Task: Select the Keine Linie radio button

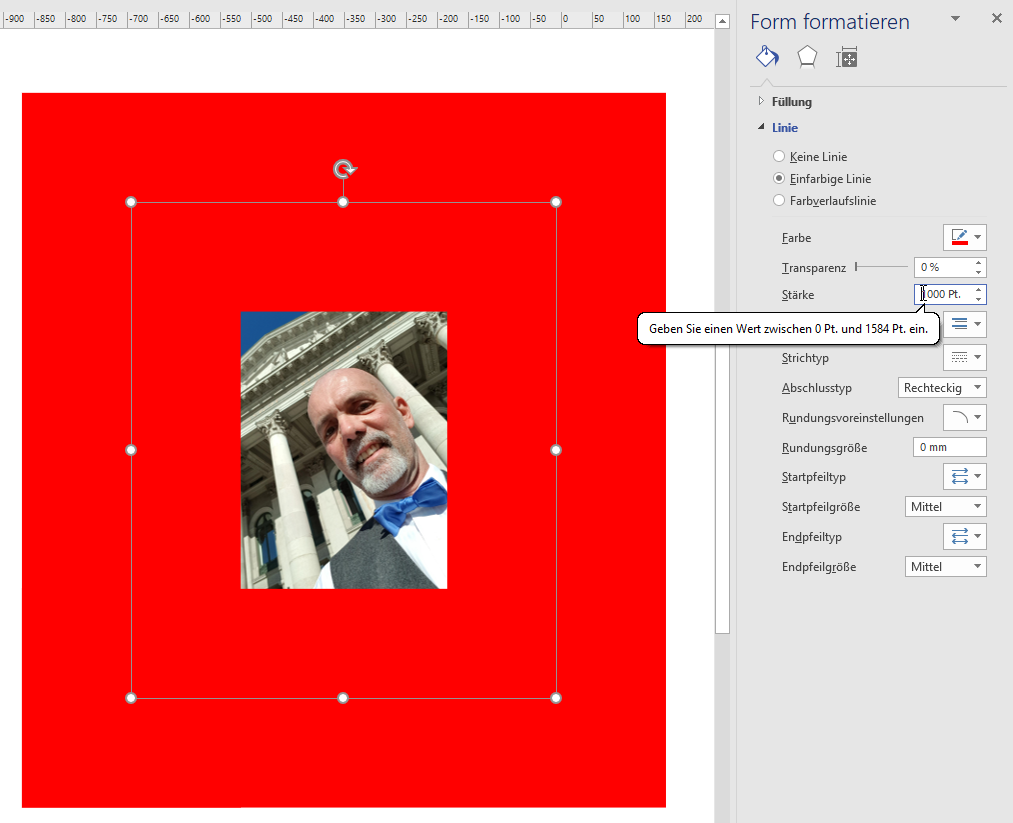Action: click(779, 157)
